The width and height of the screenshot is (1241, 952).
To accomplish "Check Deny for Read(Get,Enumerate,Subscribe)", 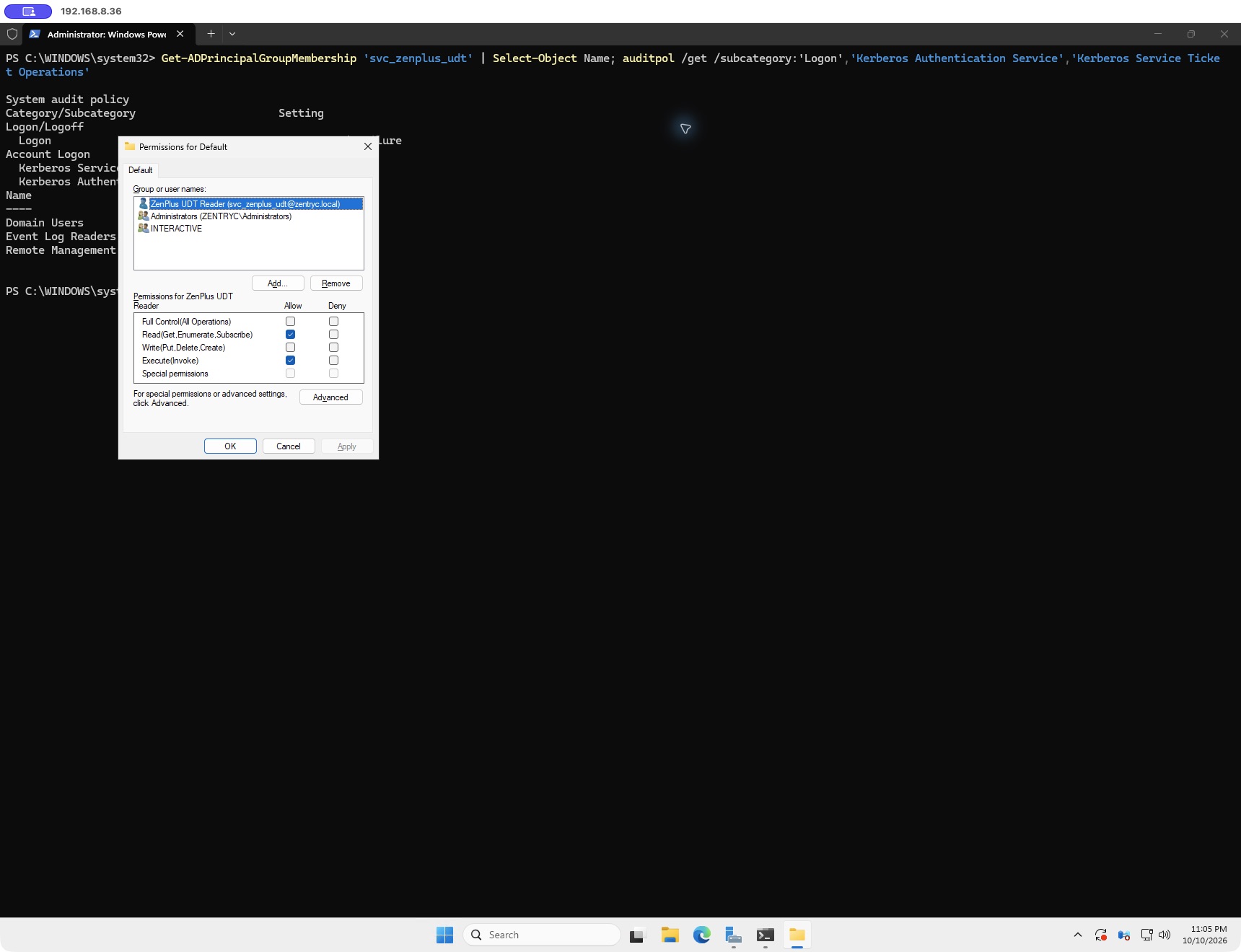I will pos(333,335).
